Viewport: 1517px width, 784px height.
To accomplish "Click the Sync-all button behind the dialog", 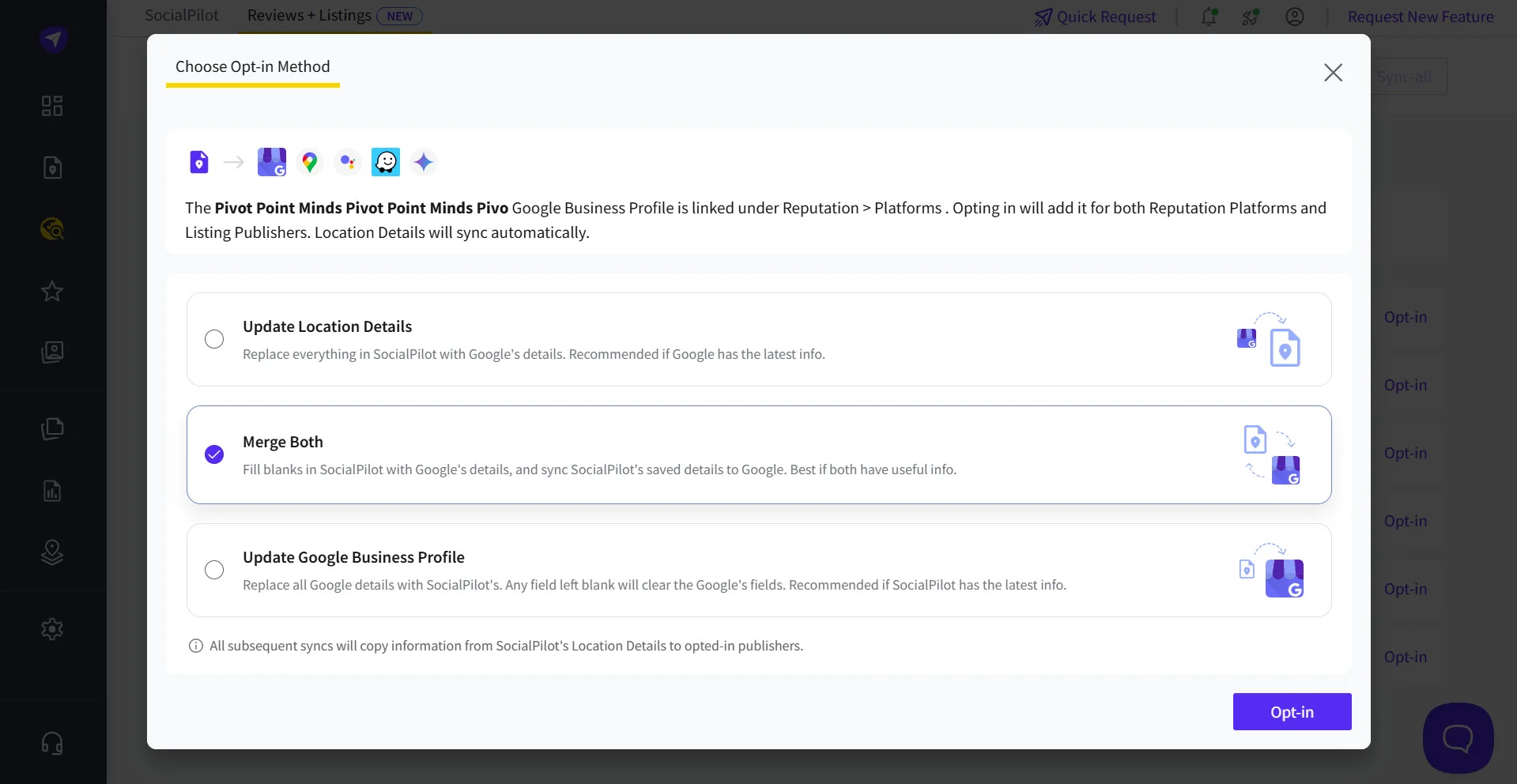I will [1404, 77].
